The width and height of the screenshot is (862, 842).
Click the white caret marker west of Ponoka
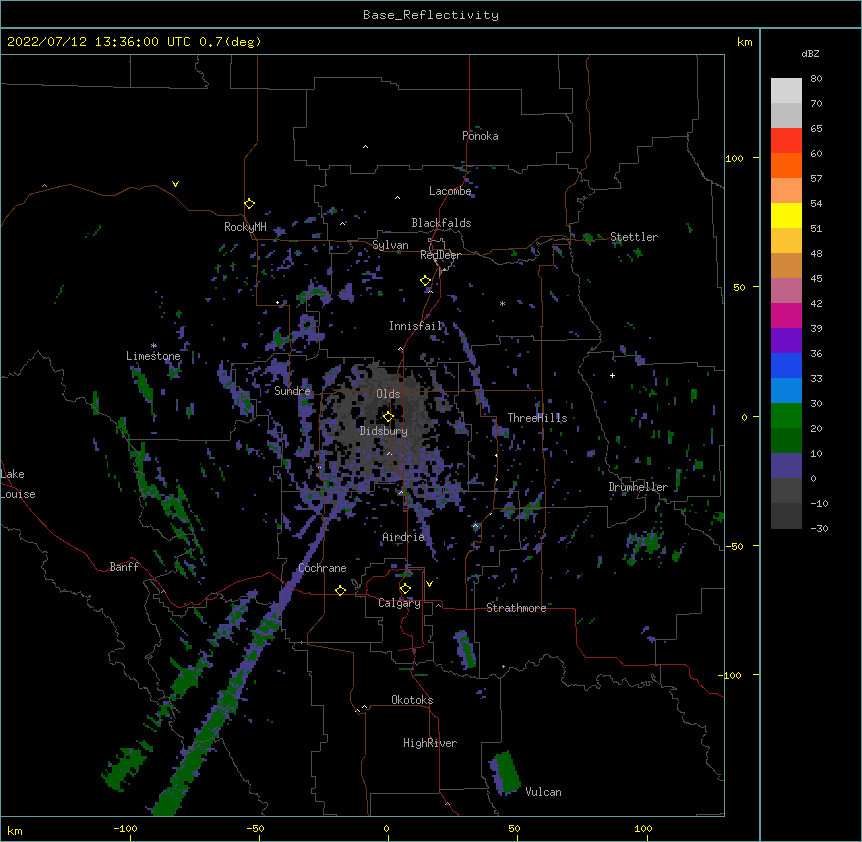pyautogui.click(x=365, y=147)
